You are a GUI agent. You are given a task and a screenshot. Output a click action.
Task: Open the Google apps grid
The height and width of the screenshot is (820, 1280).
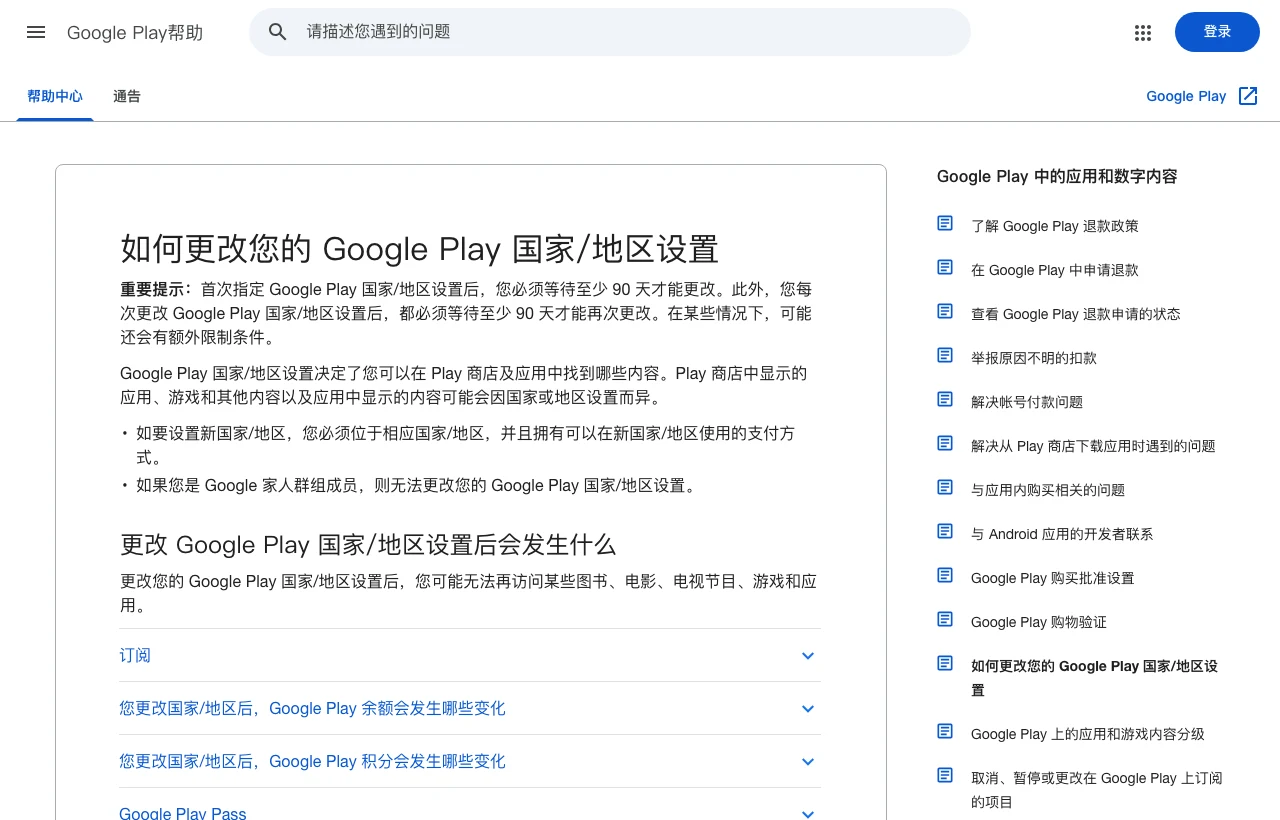1143,32
